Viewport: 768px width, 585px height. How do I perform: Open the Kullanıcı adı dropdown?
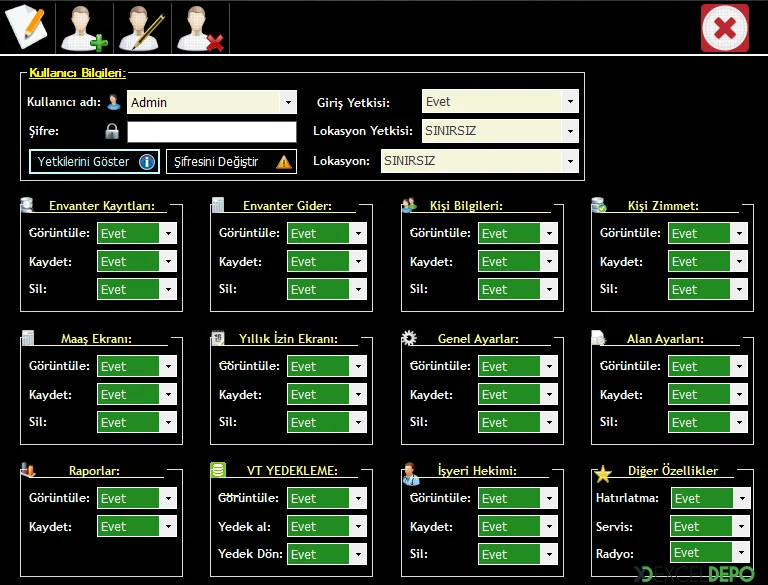point(288,102)
